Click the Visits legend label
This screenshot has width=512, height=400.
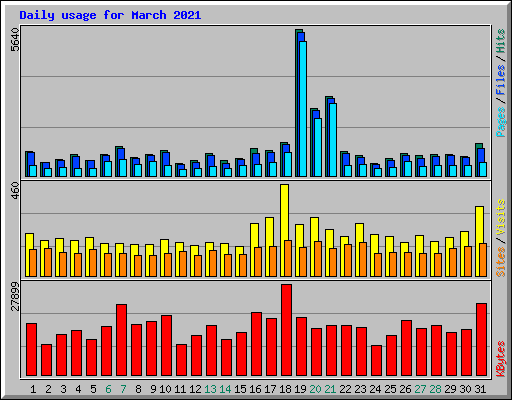click(x=500, y=218)
